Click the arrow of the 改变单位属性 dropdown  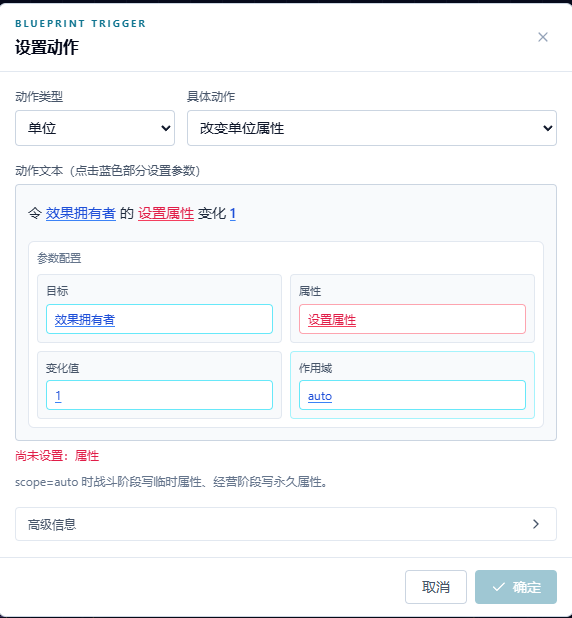[x=548, y=128]
